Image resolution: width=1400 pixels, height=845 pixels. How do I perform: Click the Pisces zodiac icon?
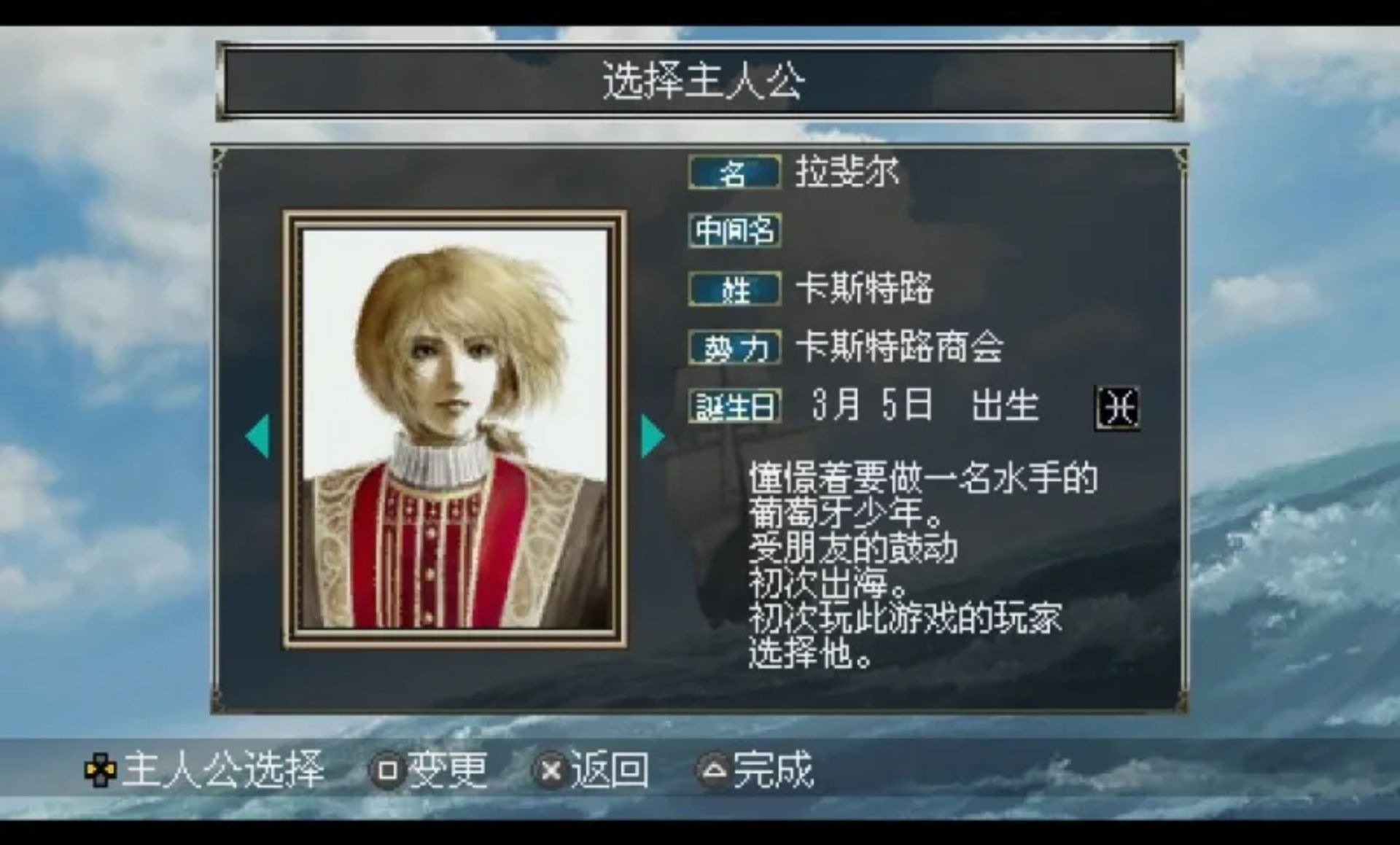point(1117,408)
